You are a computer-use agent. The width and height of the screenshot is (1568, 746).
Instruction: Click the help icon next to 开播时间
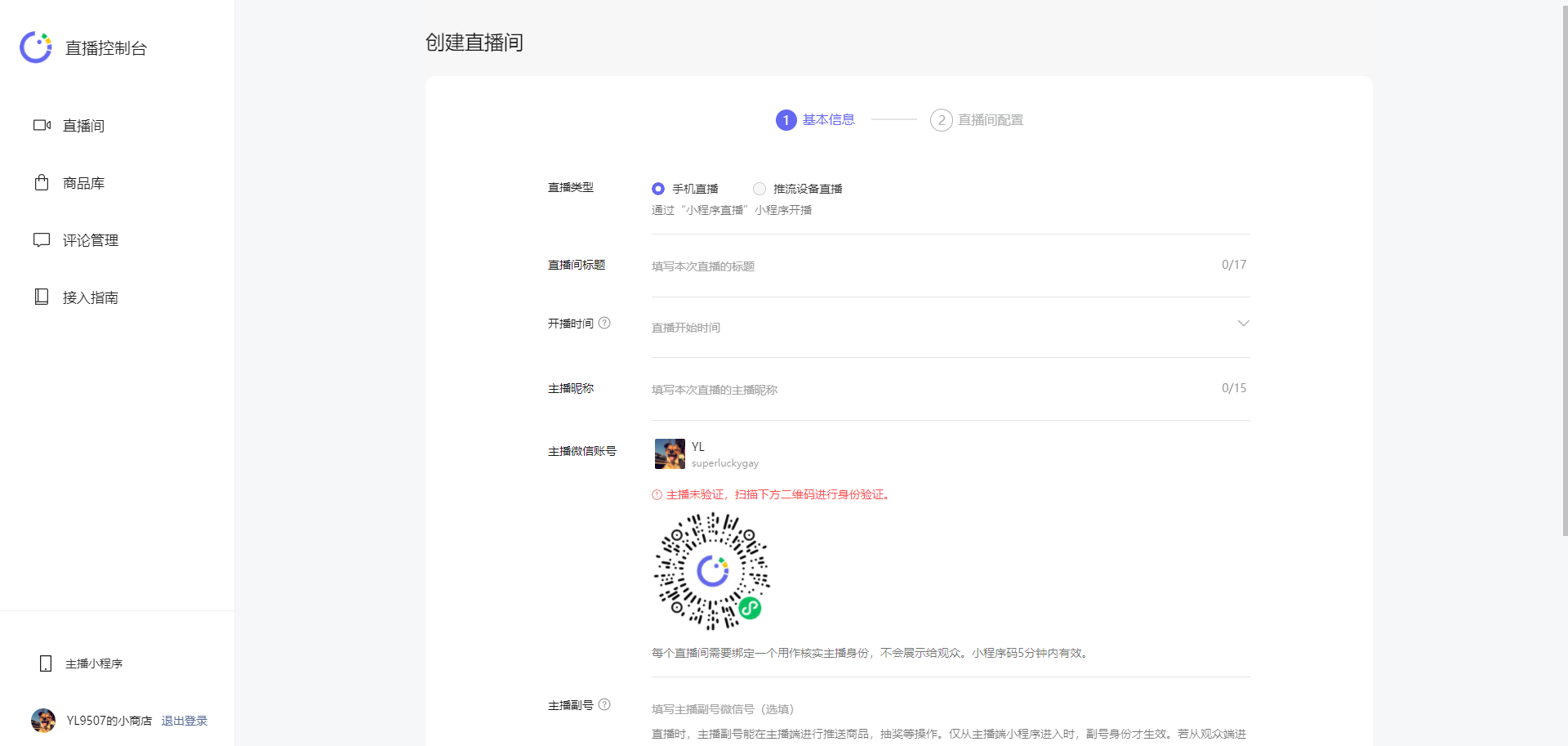(x=604, y=323)
